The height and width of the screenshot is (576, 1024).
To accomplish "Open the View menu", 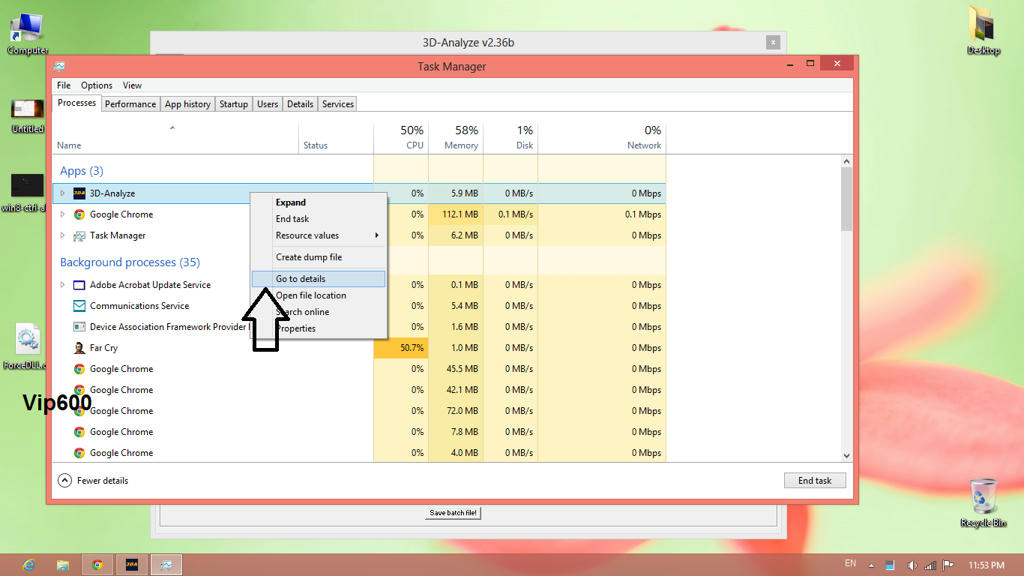I will (x=132, y=86).
